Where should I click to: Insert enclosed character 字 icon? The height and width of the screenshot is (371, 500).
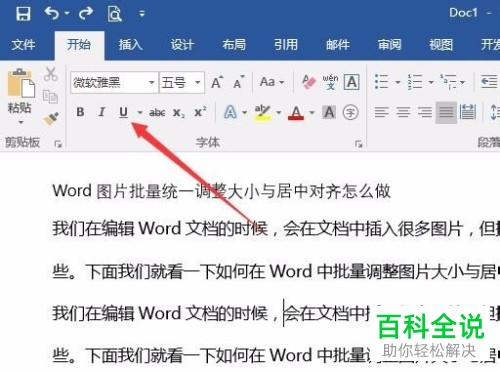(x=350, y=112)
